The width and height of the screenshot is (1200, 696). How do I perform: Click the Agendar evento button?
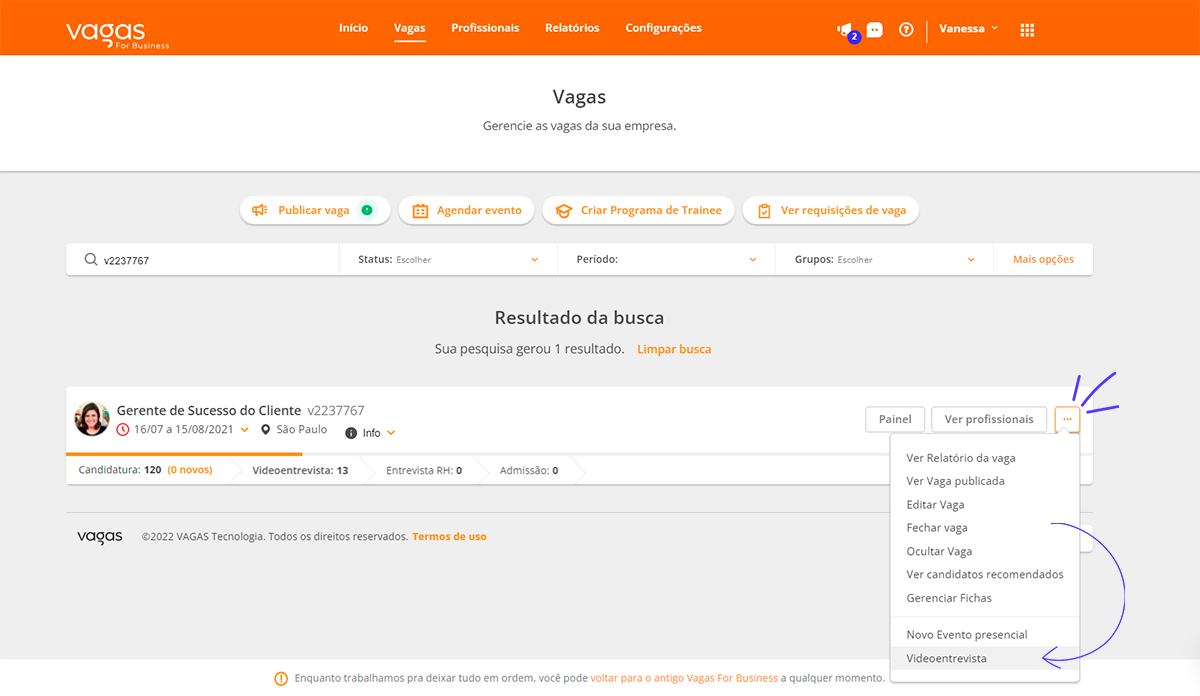[466, 210]
